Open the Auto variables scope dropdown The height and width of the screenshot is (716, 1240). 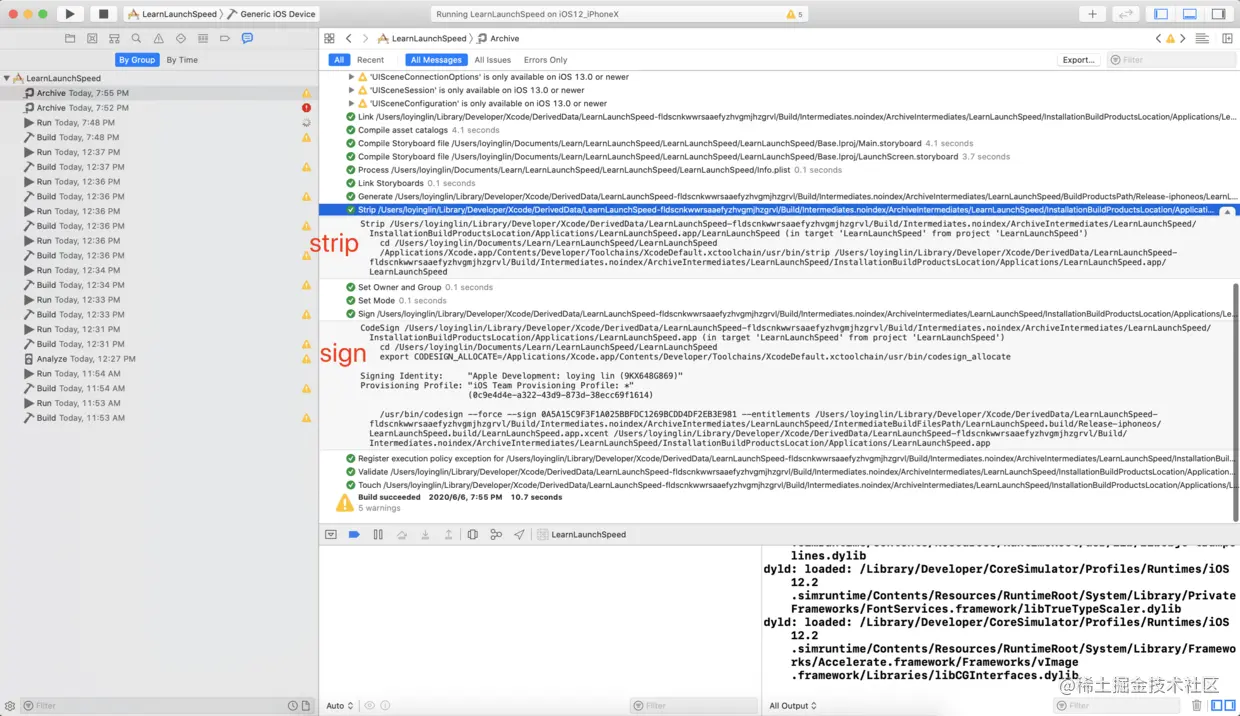(340, 706)
